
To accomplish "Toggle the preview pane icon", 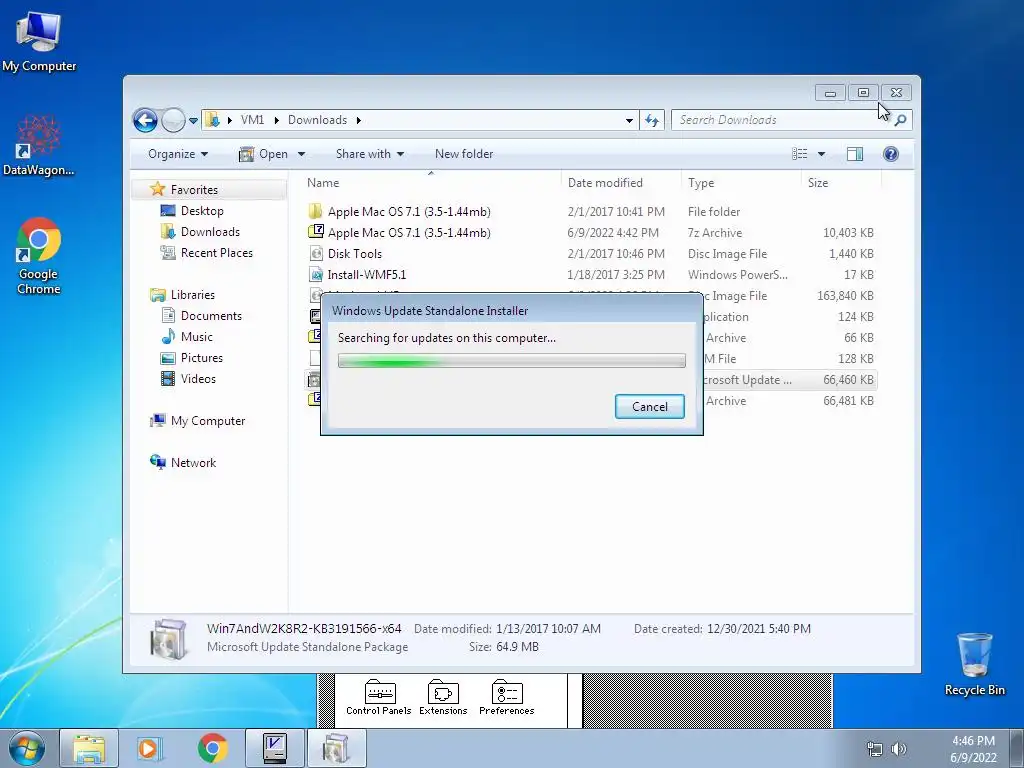I will (x=854, y=154).
